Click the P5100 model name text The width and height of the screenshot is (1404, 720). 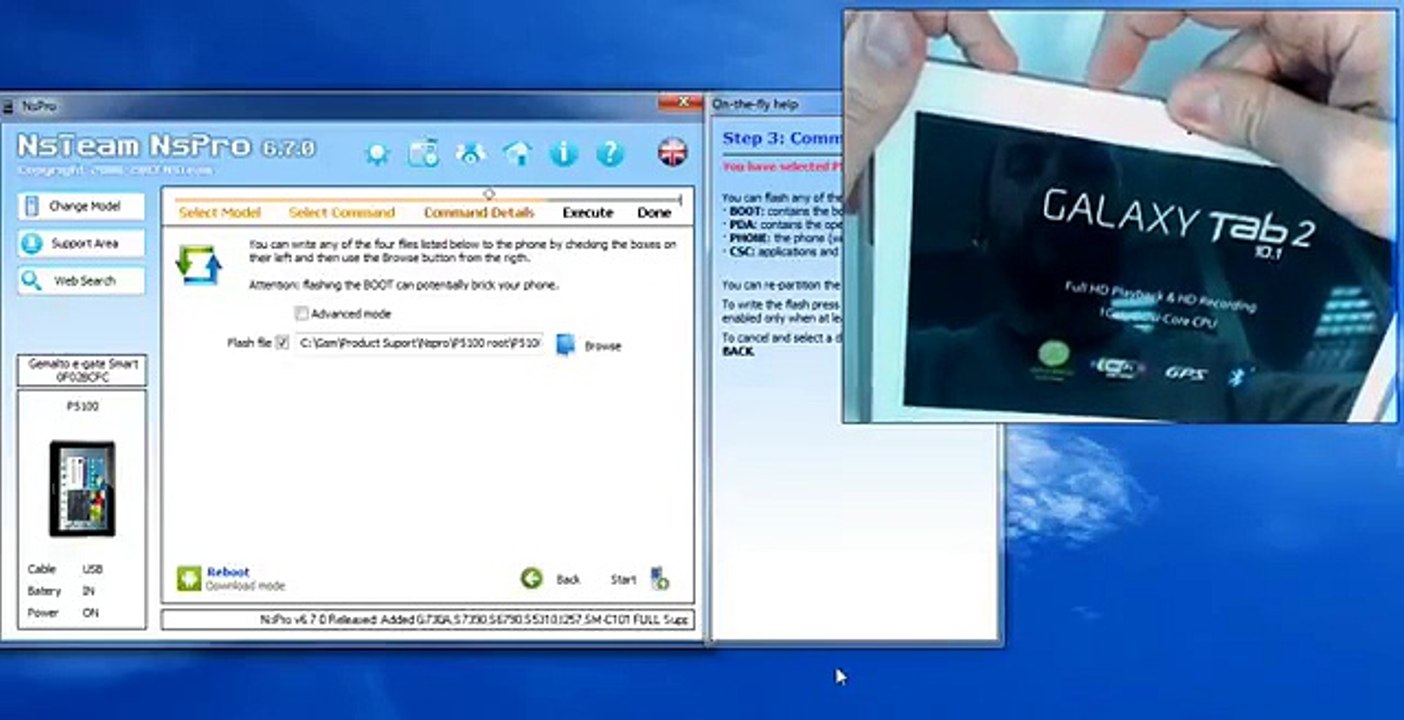tap(82, 407)
